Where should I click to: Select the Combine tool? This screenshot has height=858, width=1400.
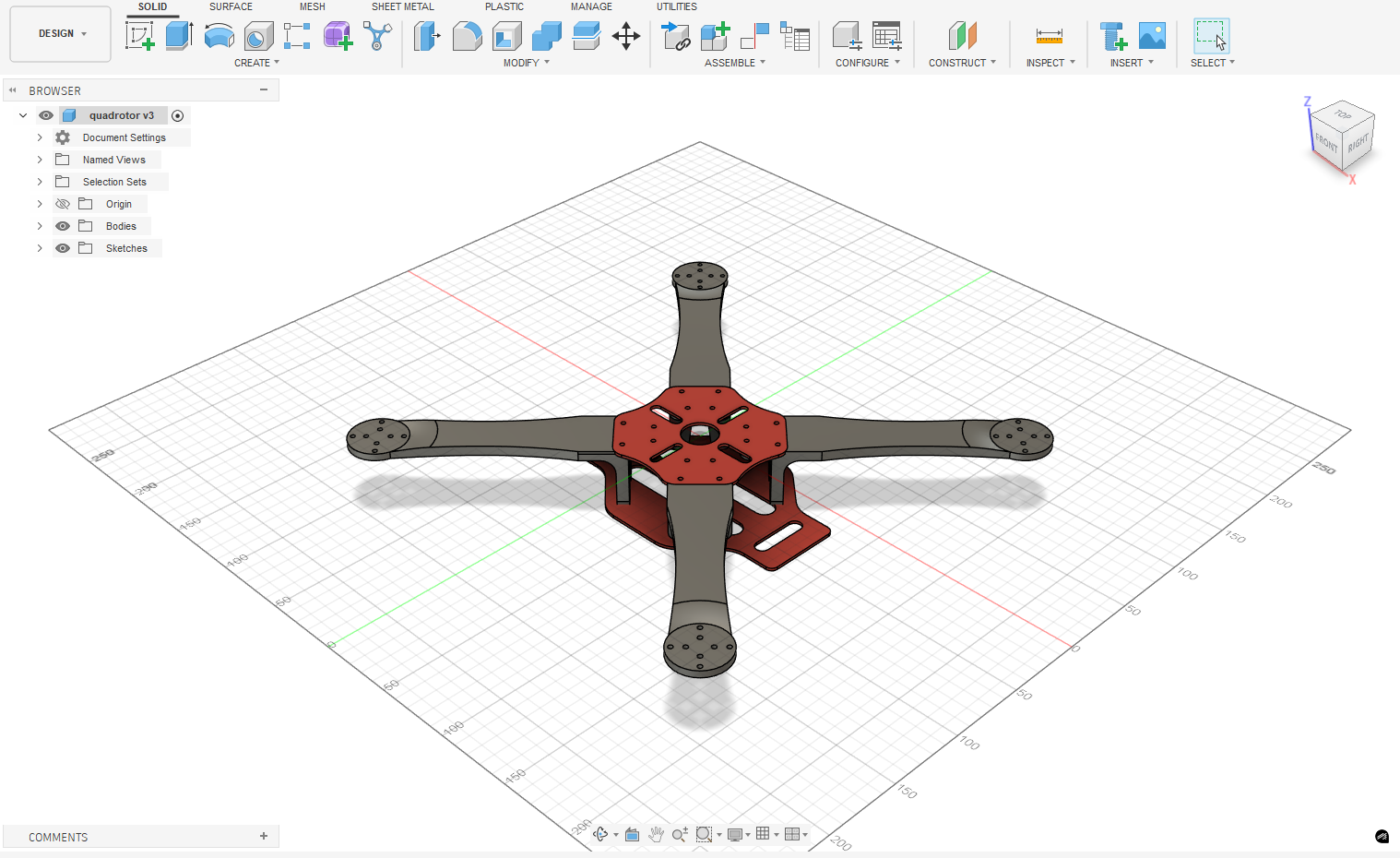point(546,36)
